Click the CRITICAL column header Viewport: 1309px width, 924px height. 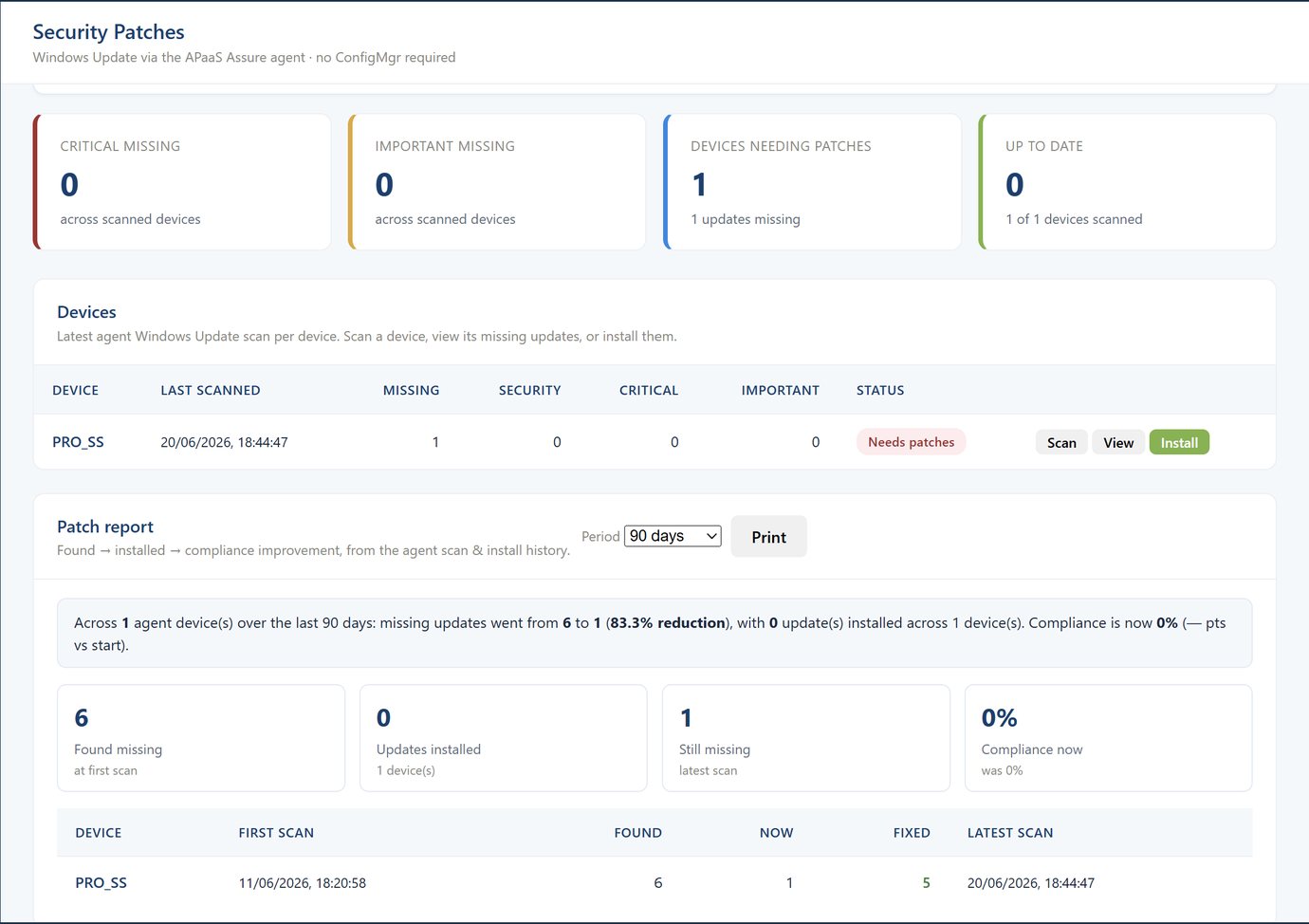pos(649,390)
